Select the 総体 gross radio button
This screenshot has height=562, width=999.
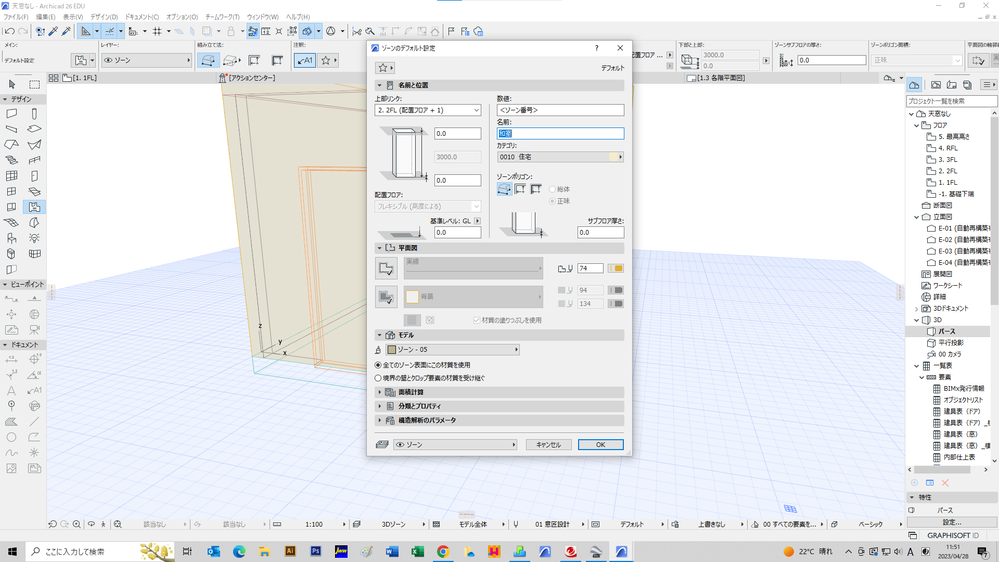[x=552, y=189]
